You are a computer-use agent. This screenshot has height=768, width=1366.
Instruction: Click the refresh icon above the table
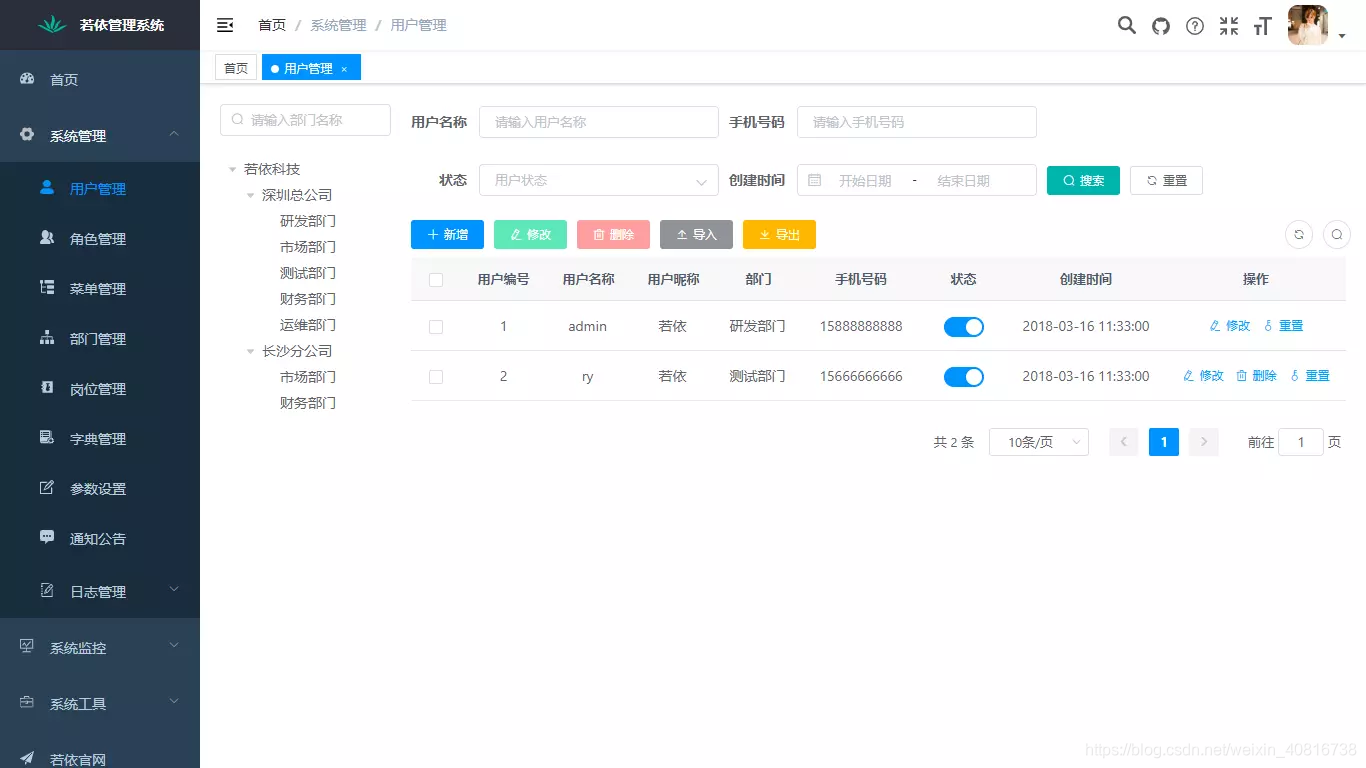click(x=1298, y=234)
